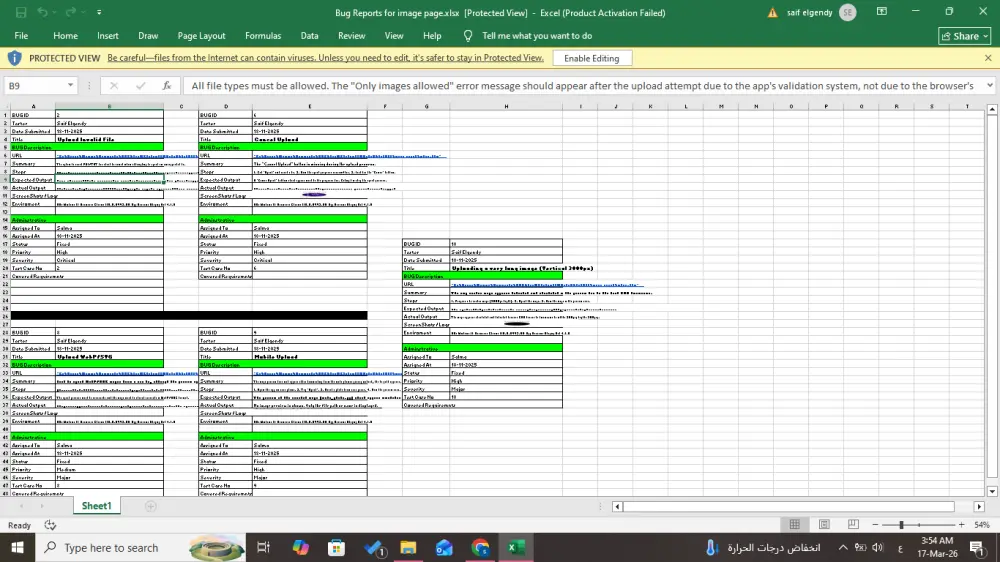Switch to Normal view icon
Screen dimensions: 1000x562
tap(795, 524)
